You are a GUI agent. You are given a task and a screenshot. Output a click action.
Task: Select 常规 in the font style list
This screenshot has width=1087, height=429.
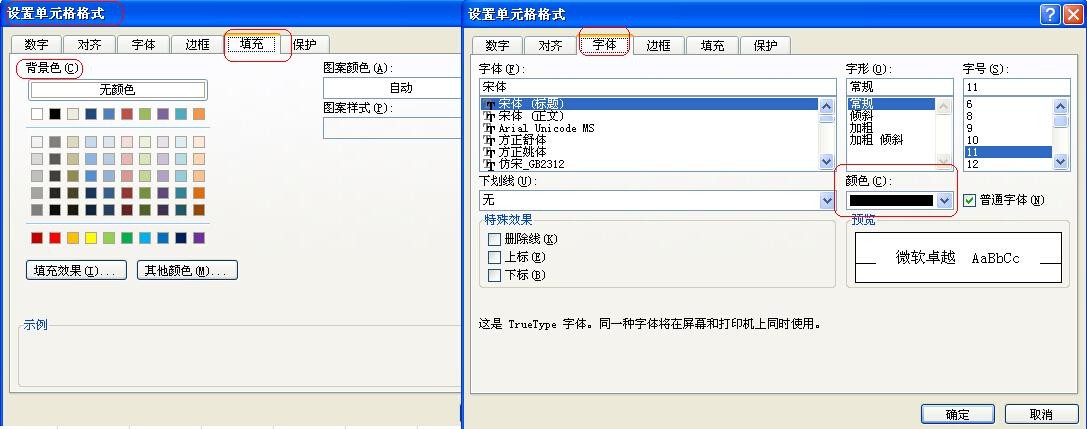click(x=891, y=104)
